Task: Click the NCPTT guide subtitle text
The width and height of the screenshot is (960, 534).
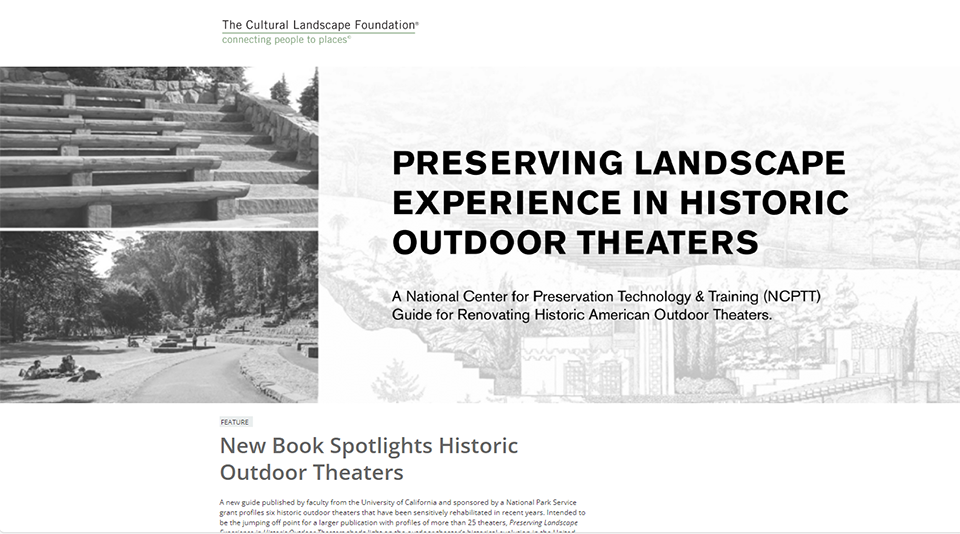Action: tap(606, 306)
